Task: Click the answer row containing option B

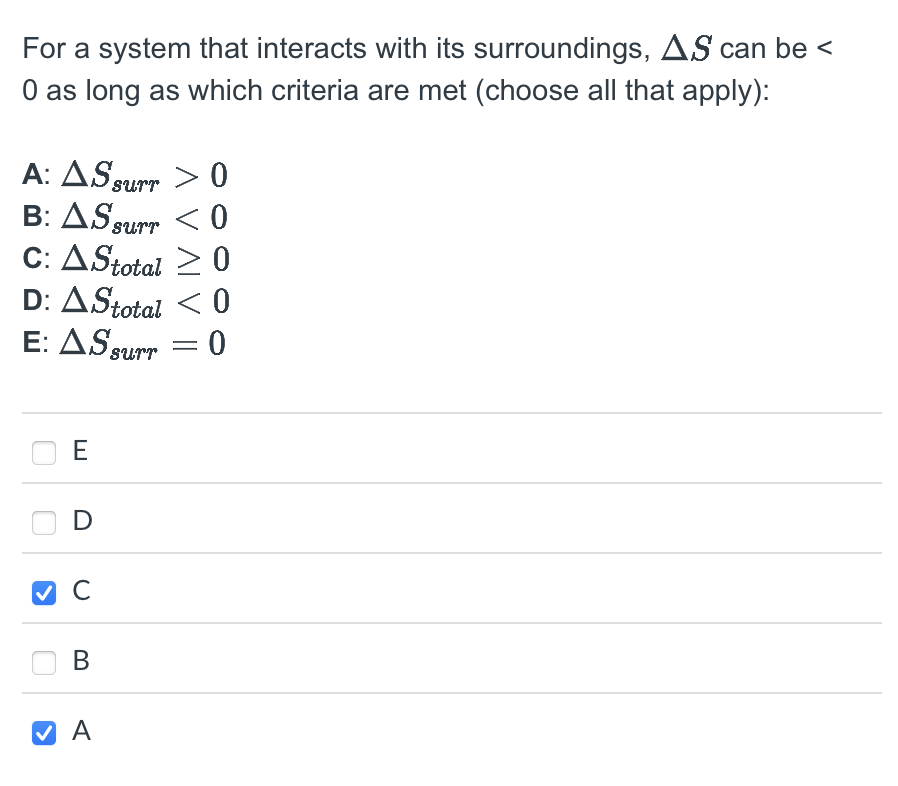Action: click(450, 662)
